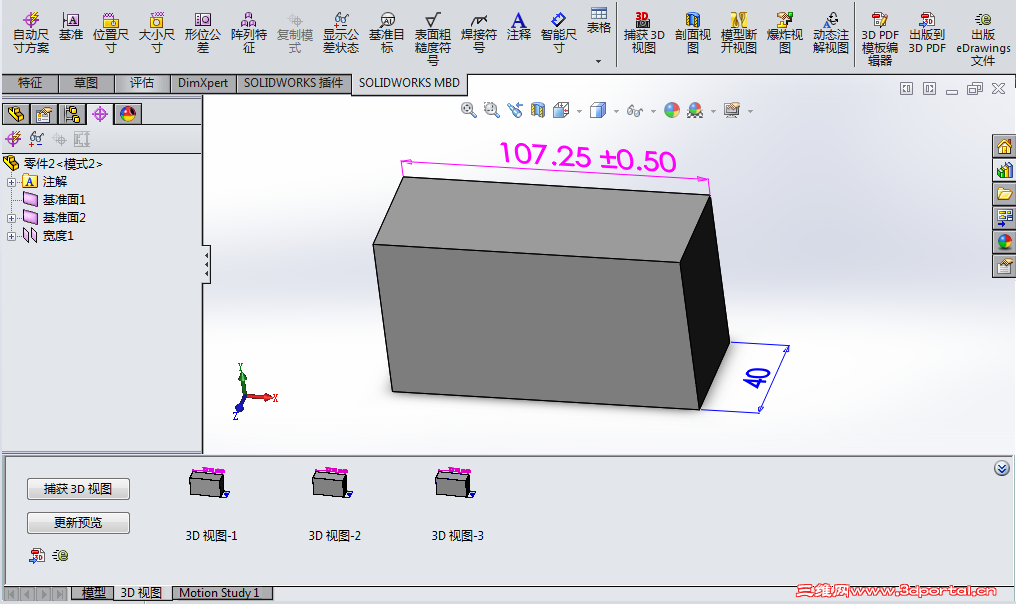Select 基准面1 in the tree
Viewport: 1016px width, 604px height.
64,200
